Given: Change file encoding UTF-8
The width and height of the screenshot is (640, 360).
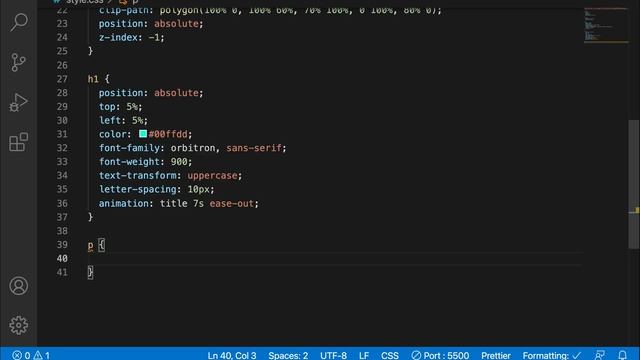Looking at the screenshot, I should (x=333, y=355).
